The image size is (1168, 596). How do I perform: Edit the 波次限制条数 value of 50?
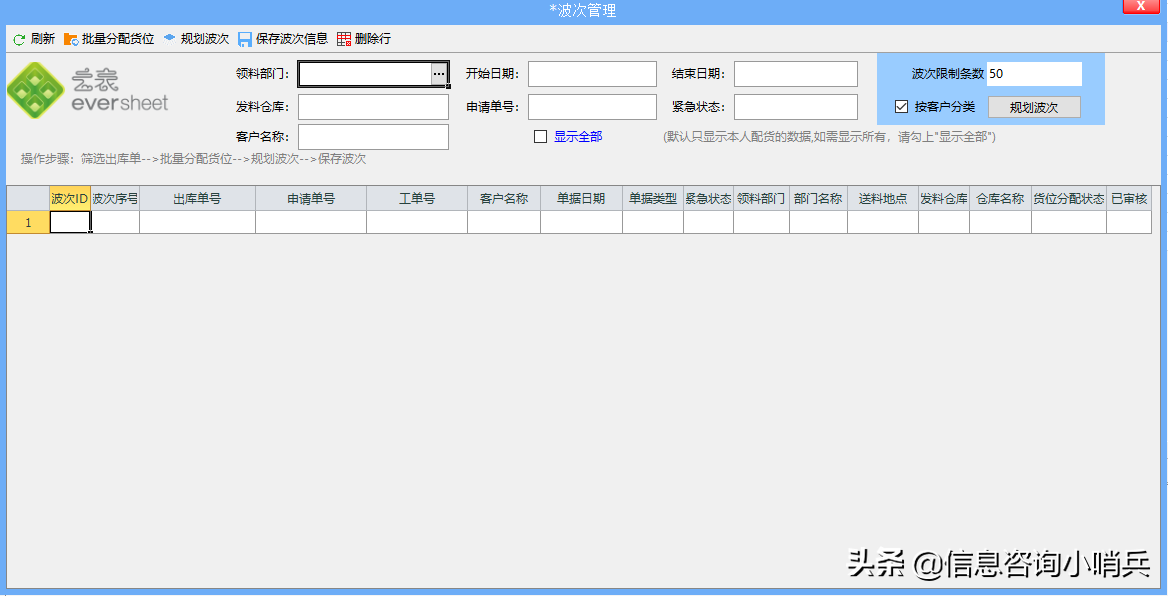(1032, 73)
